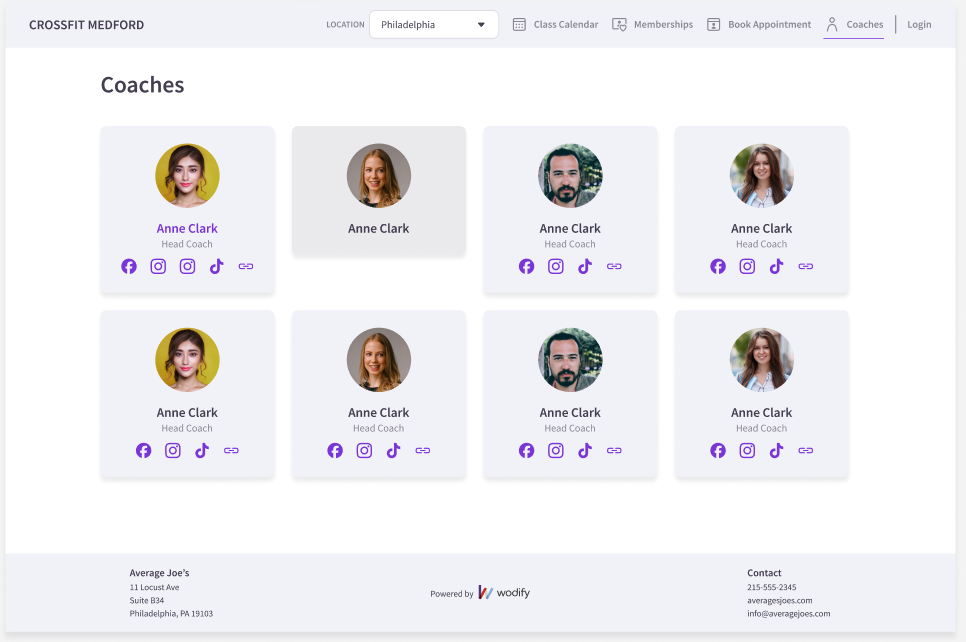Click the "11 Locust Ave" address text
Screen dimensions: 966x642
155,587
